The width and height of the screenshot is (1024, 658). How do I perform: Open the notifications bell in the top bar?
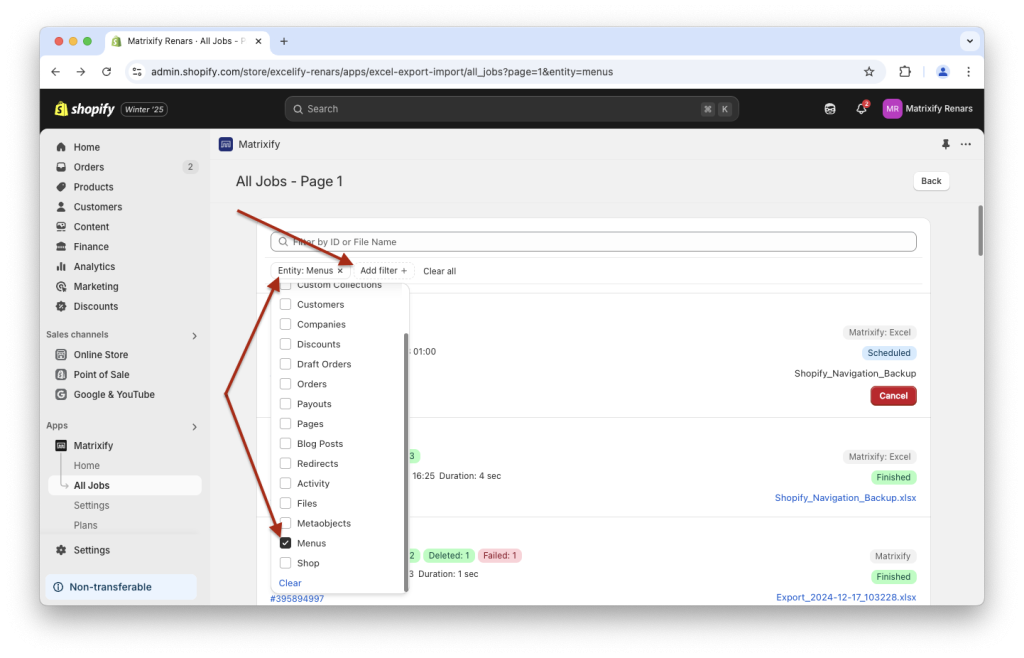(861, 108)
